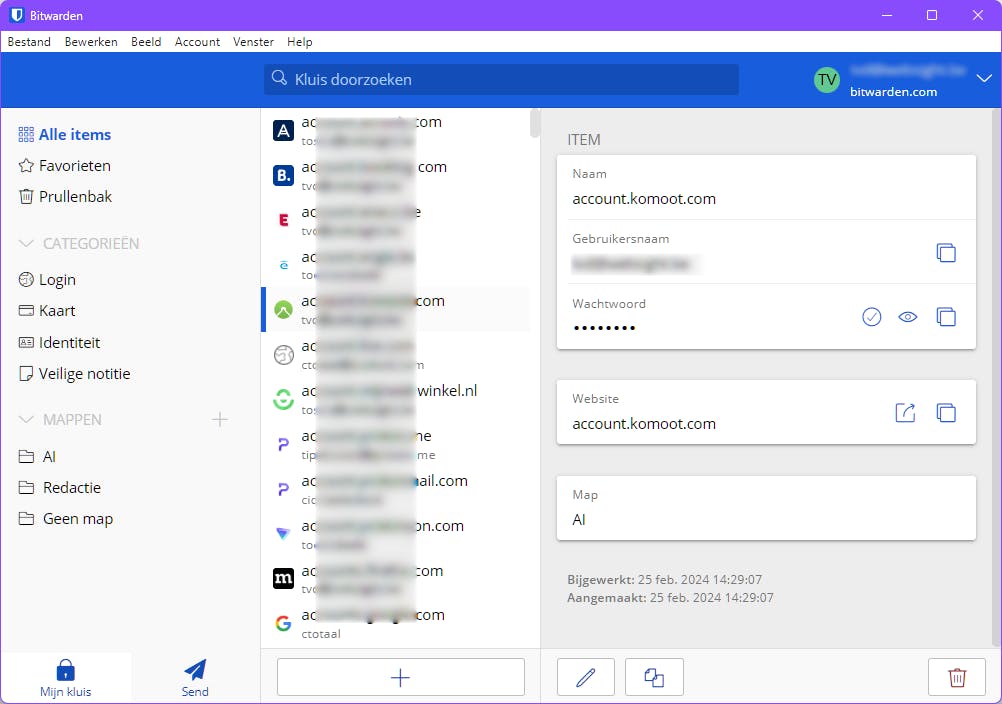The height and width of the screenshot is (704, 1002).
Task: Select item ending in on.com
Action: click(x=396, y=534)
